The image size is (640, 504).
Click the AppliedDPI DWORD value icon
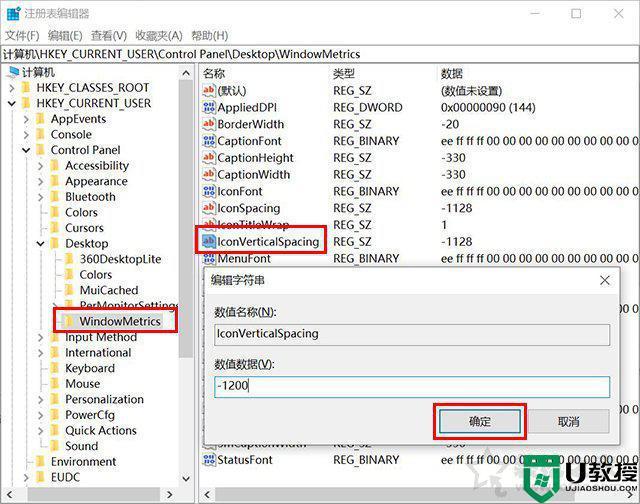209,107
